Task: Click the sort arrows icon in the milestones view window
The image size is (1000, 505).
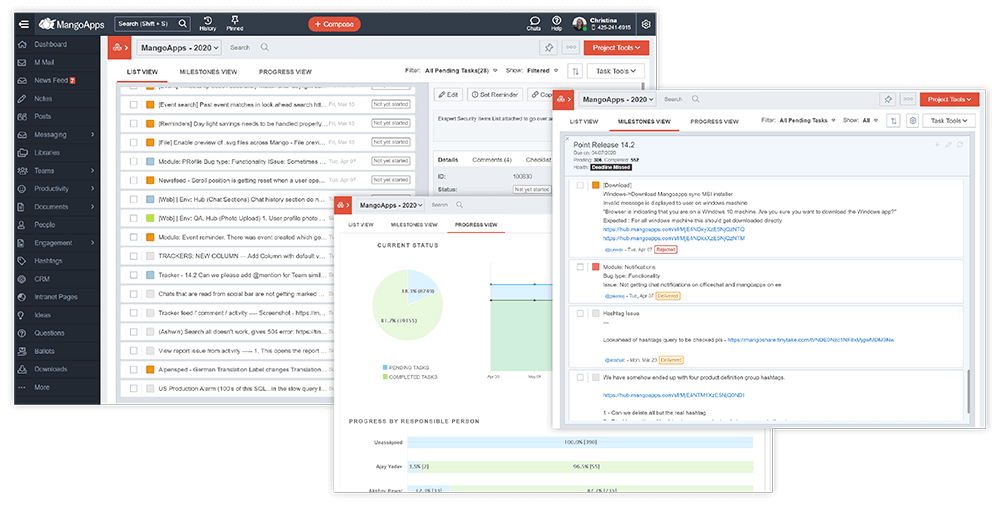Action: pyautogui.click(x=893, y=121)
